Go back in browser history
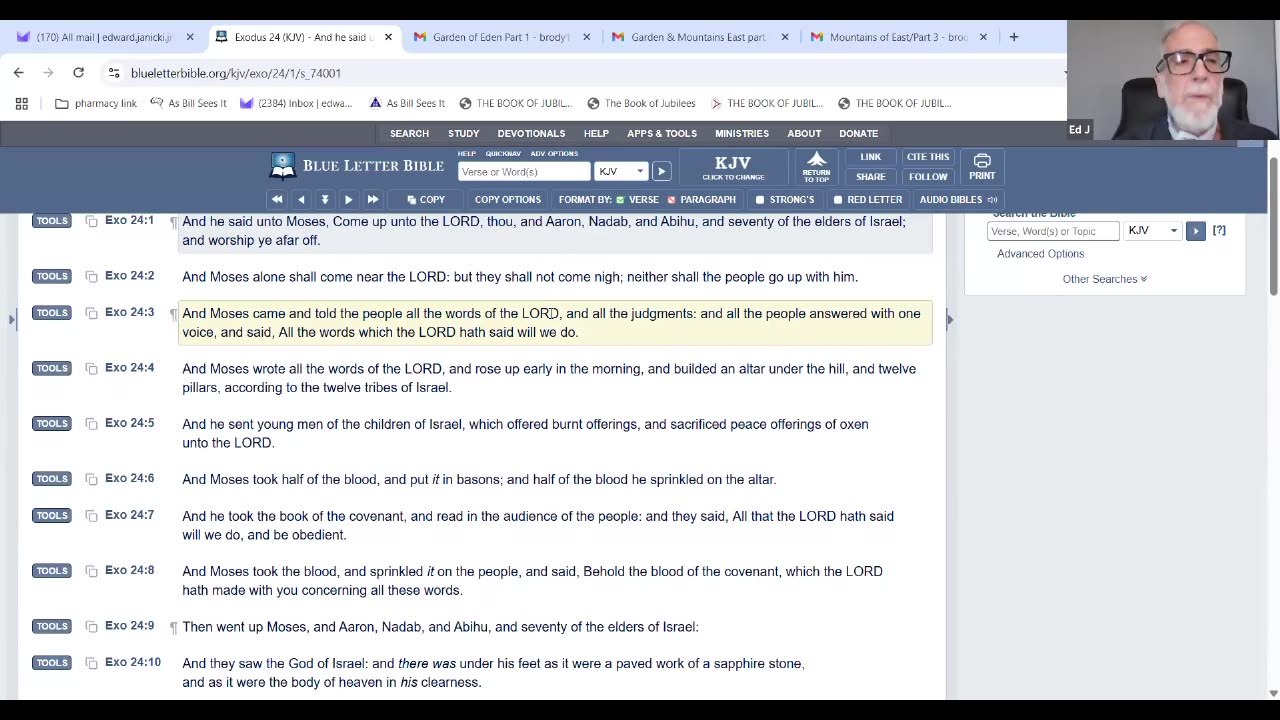Viewport: 1280px width, 720px height. (18, 73)
